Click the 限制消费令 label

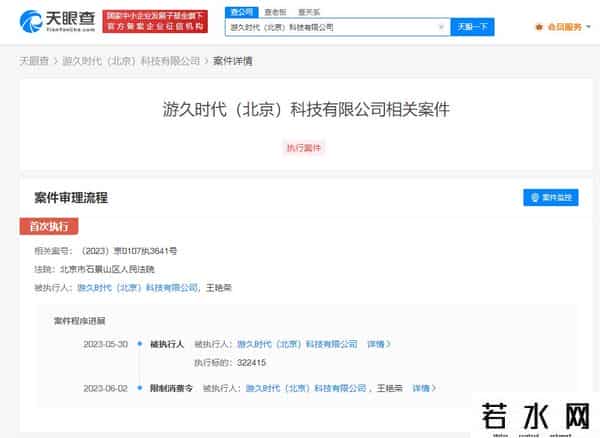pyautogui.click(x=171, y=388)
